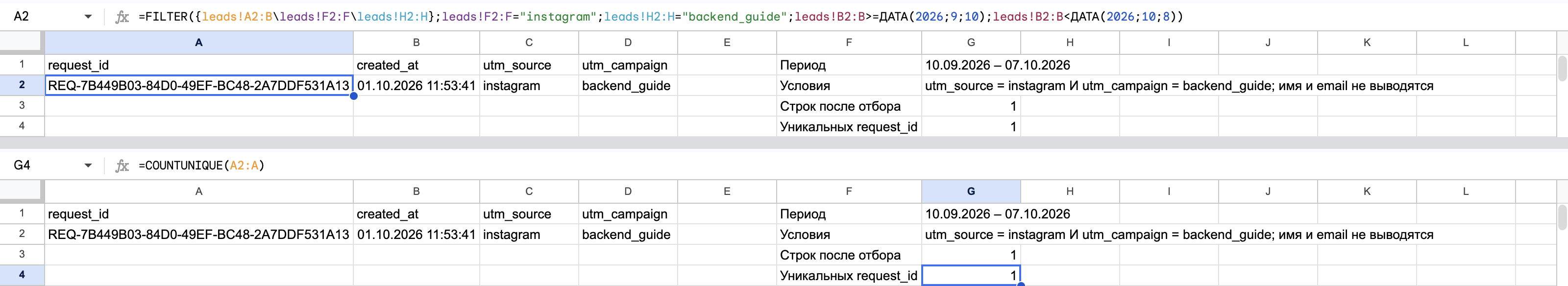The image size is (1568, 286).
Task: Click 'Уникальных request_id' cell in the top pane
Action: 849,127
